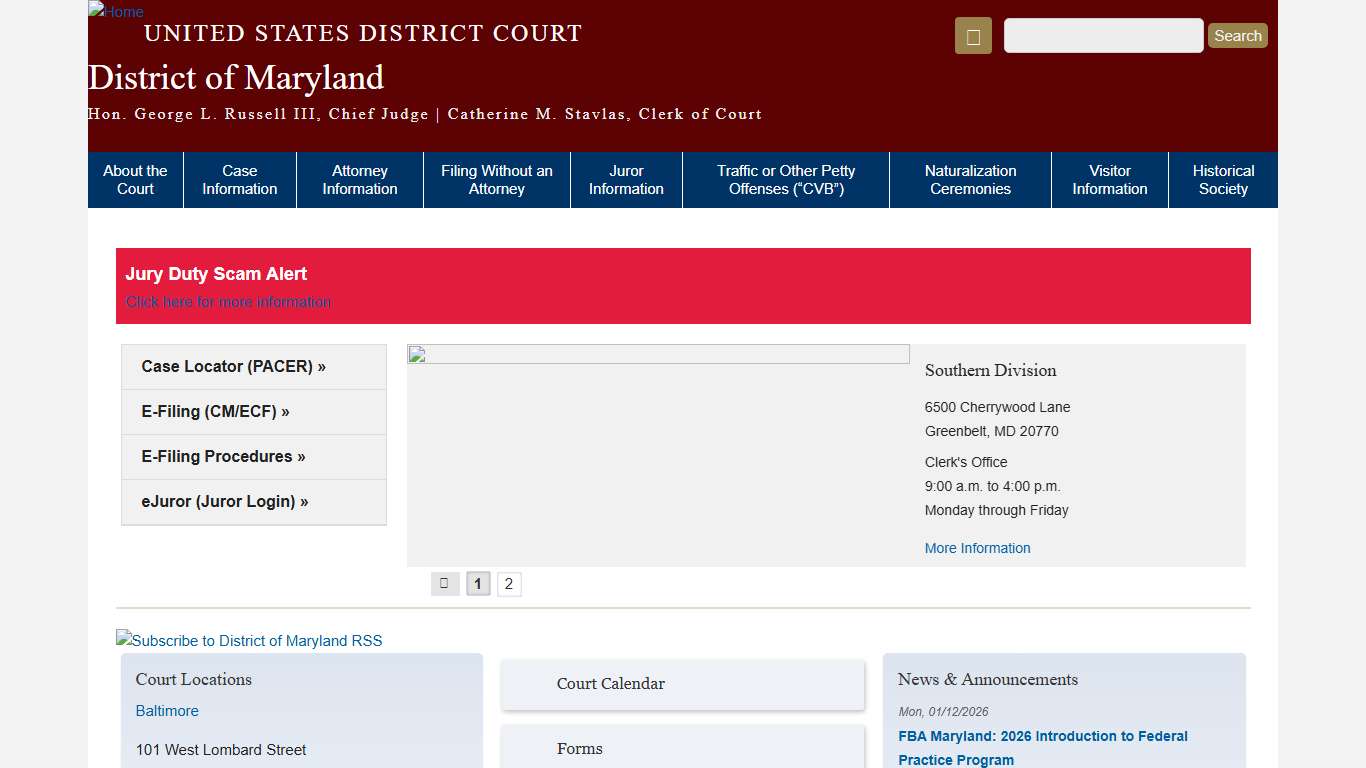This screenshot has height=768, width=1366.
Task: Open the Case Information menu
Action: coord(239,180)
